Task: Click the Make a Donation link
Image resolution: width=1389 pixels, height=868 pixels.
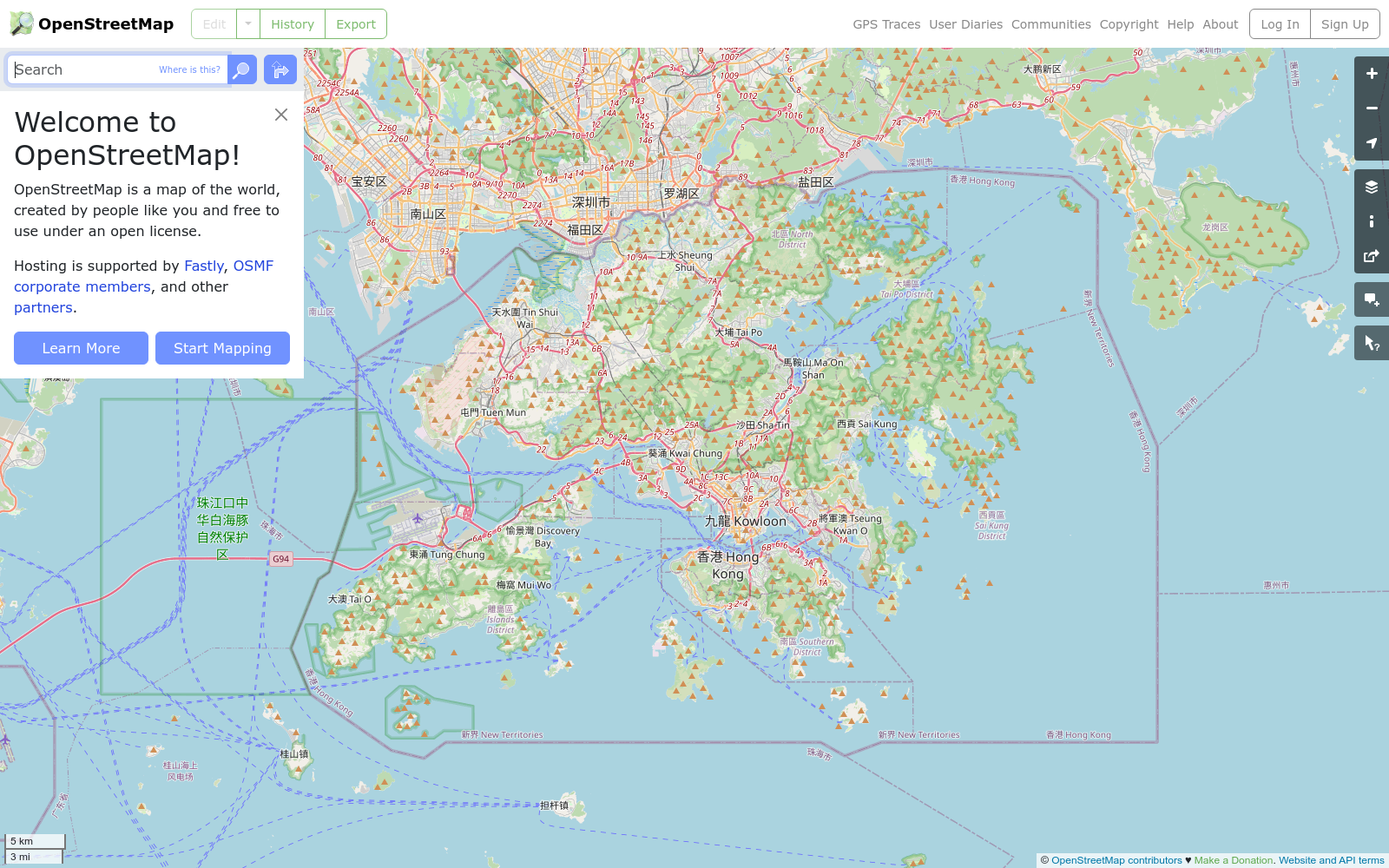Action: click(x=1232, y=860)
